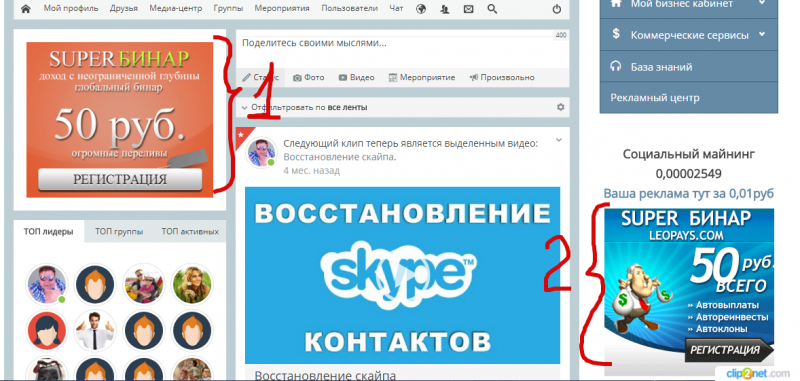
Task: Click РЕГИСТРАЦИЯ button on blue leopays banner
Action: coord(729,350)
